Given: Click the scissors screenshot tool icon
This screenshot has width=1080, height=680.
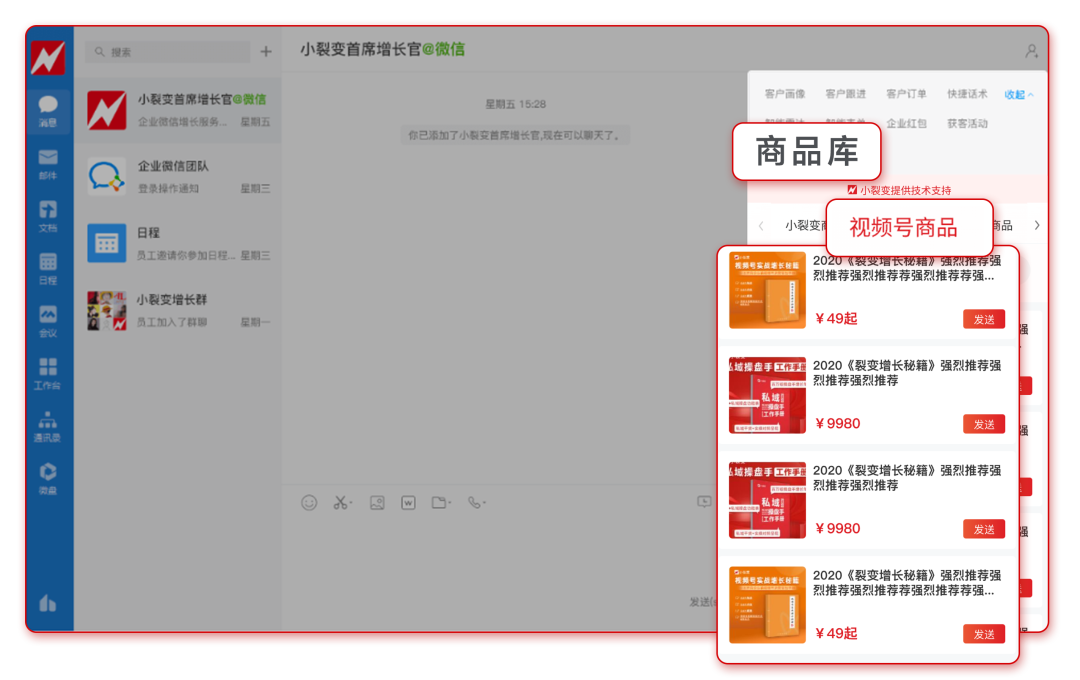Looking at the screenshot, I should click(341, 503).
